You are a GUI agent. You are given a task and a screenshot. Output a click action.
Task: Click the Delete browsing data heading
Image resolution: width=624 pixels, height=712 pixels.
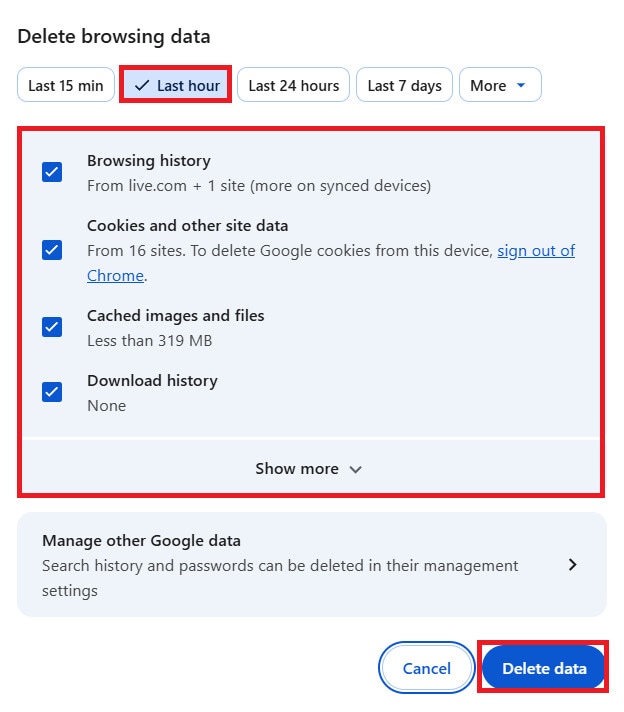tap(114, 36)
